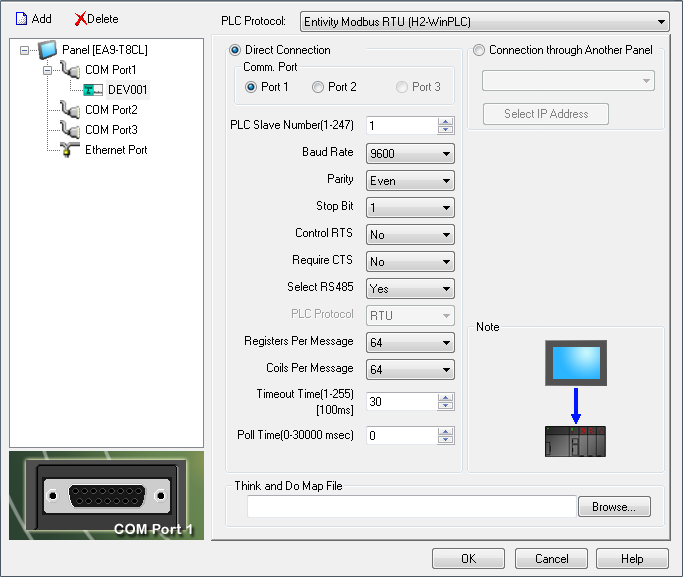This screenshot has height=577, width=683.
Task: Select COM Port3 in the tree
Action: click(x=110, y=130)
